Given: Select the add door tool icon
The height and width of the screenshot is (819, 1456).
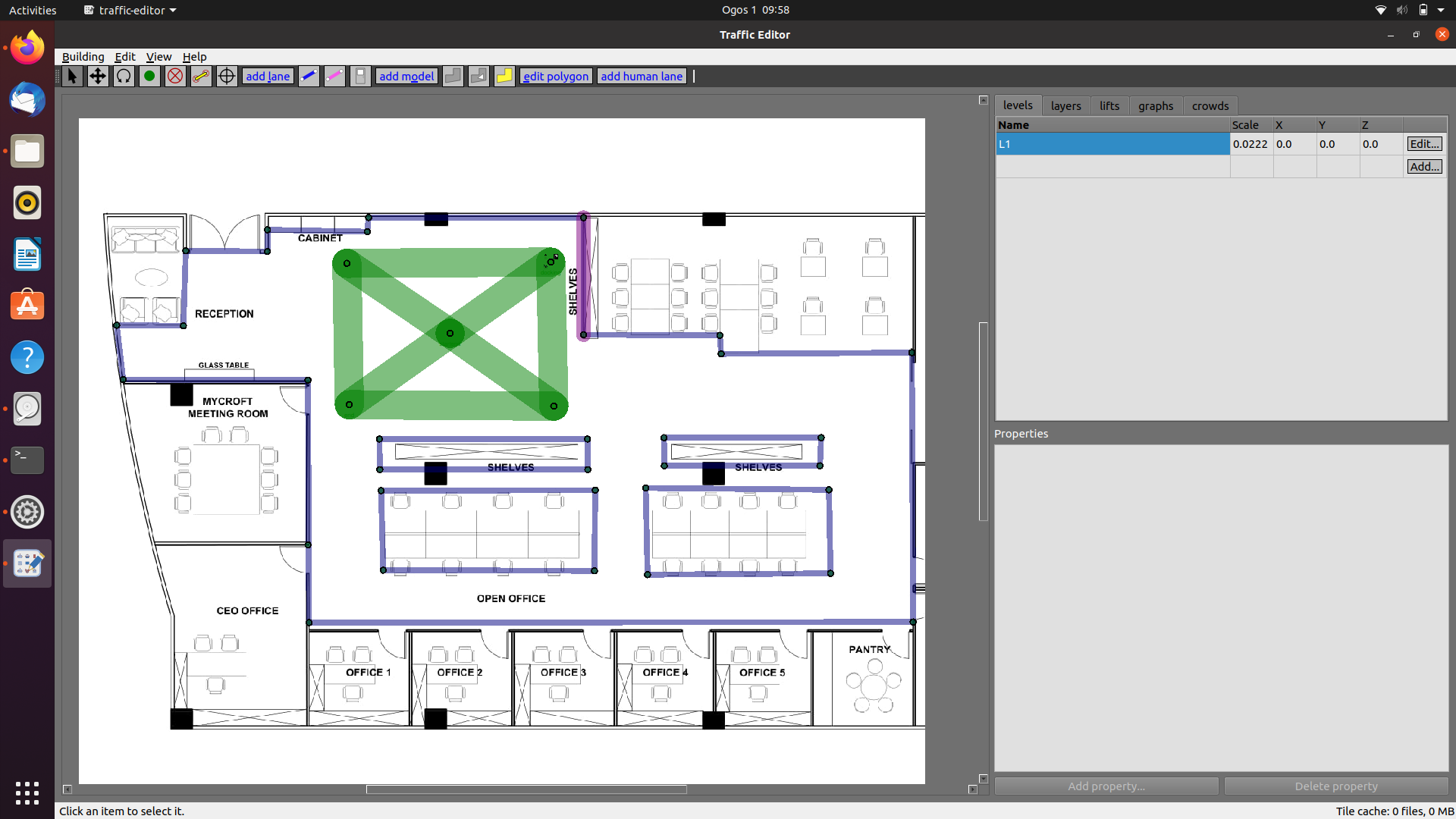Looking at the screenshot, I should 360,76.
